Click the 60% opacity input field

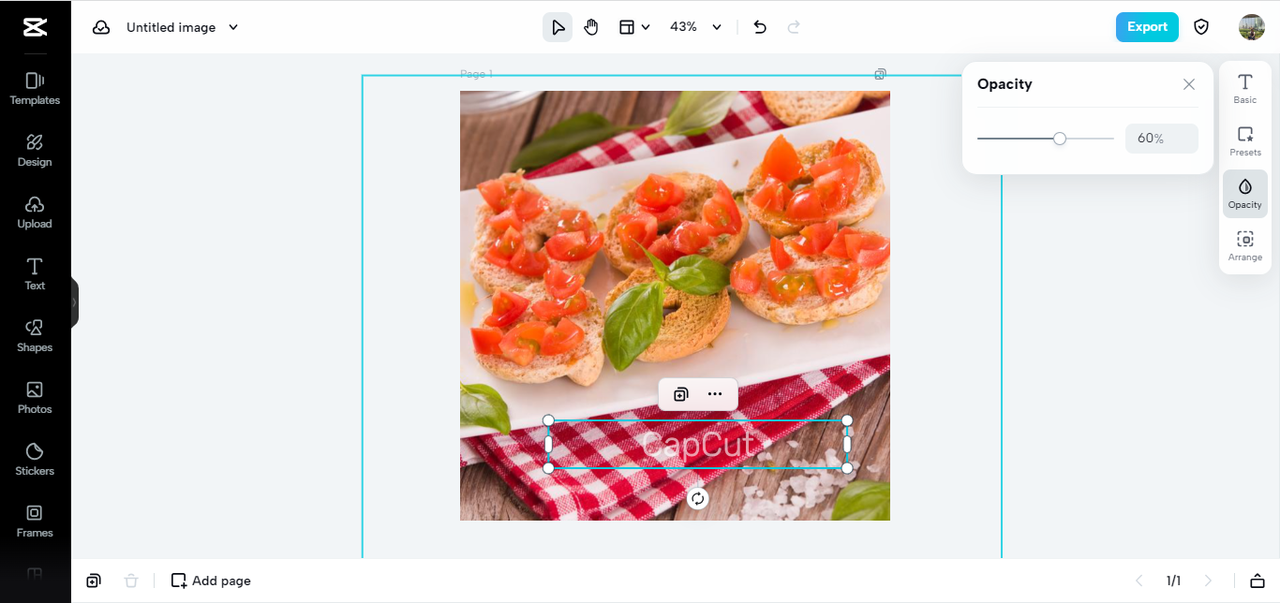[1162, 138]
